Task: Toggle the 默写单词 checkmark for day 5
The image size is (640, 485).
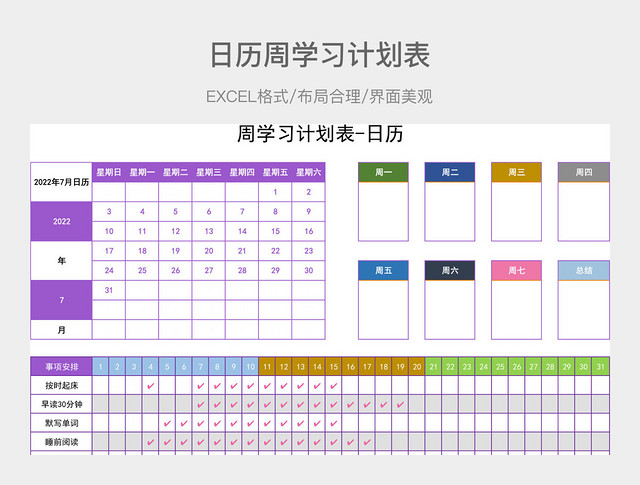Action: click(x=167, y=423)
